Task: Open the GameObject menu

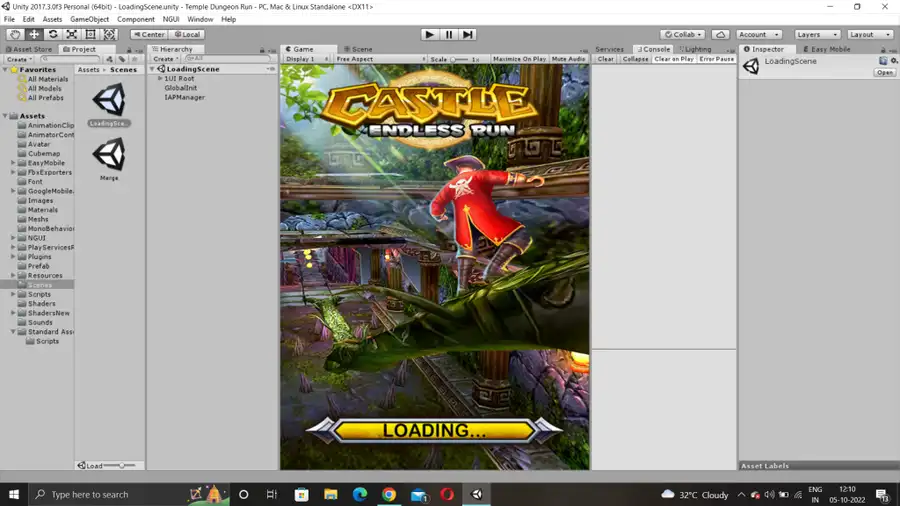Action: (x=89, y=19)
